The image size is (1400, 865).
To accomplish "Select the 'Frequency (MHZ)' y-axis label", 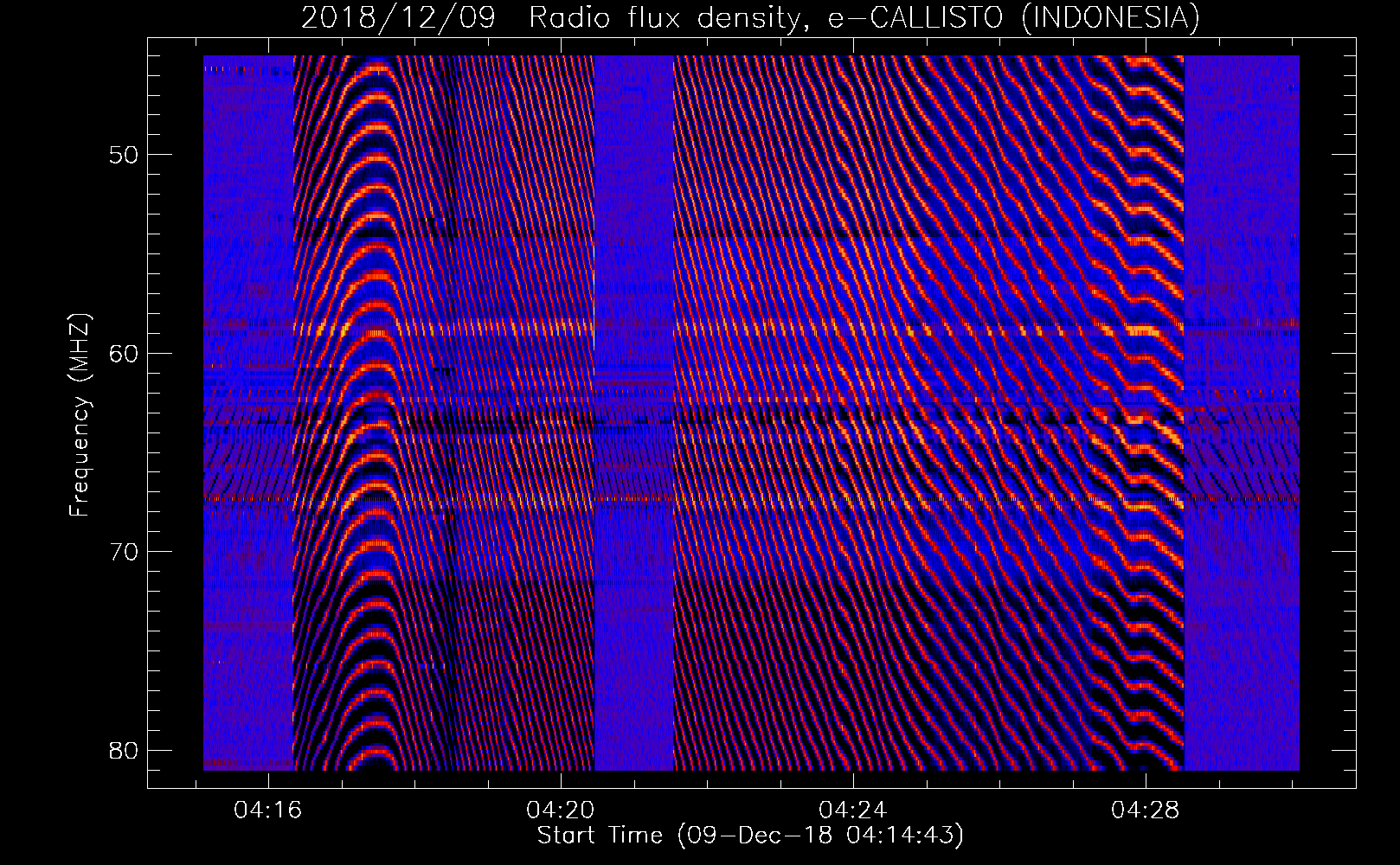I will tap(80, 415).
